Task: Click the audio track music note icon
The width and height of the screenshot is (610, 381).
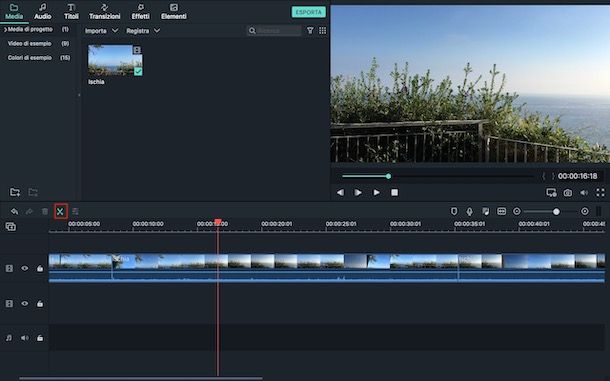Action: 9,338
